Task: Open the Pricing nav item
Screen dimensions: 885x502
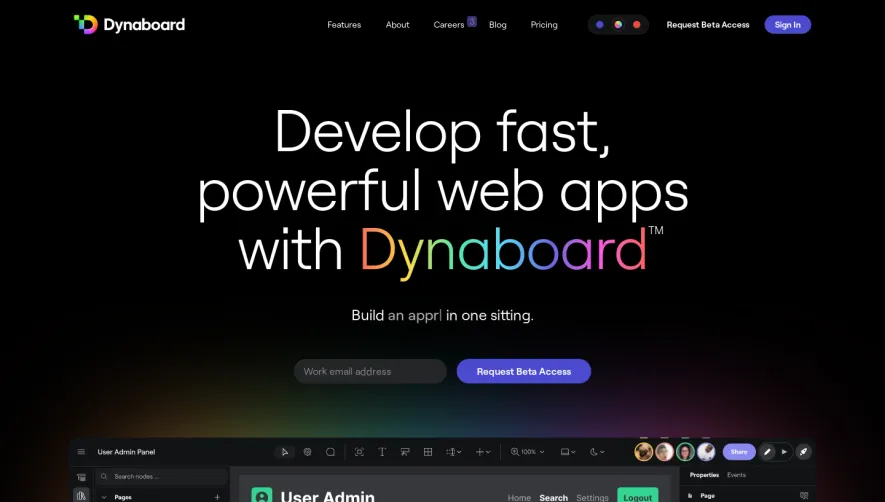Action: (544, 25)
